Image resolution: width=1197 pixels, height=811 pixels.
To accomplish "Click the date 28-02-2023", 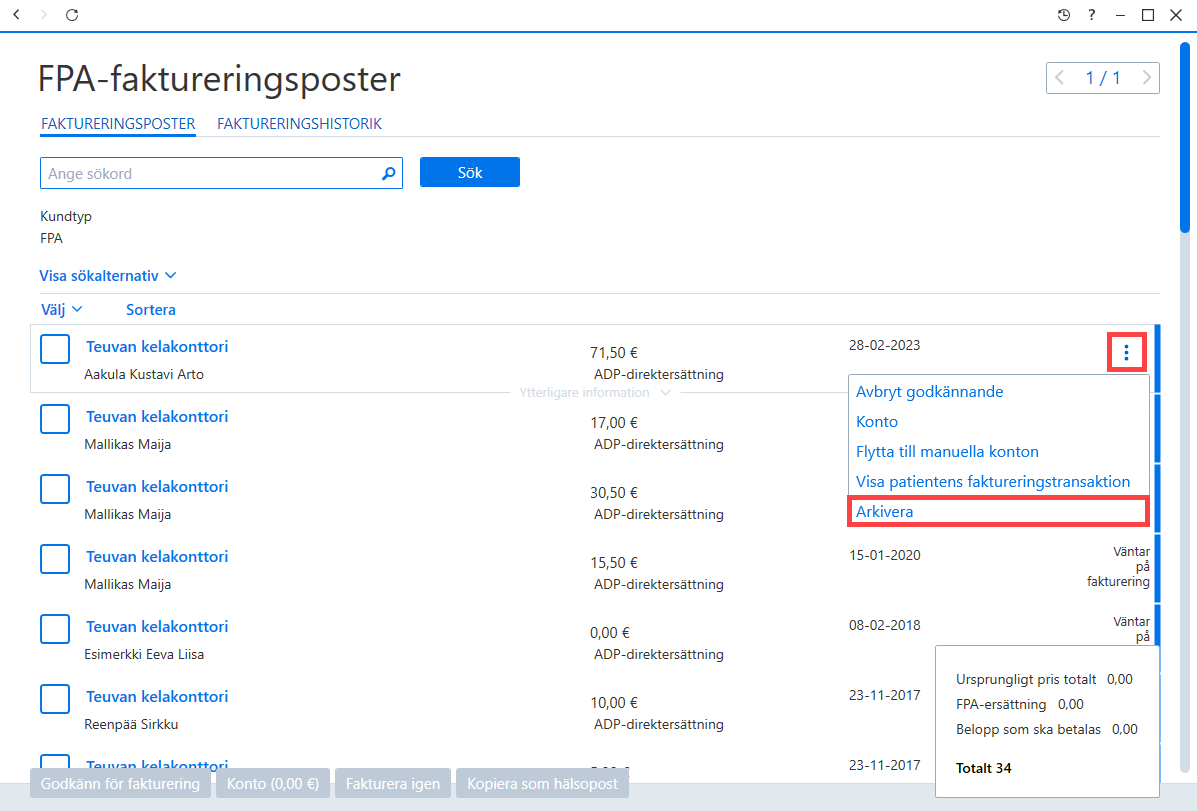I will pyautogui.click(x=884, y=345).
